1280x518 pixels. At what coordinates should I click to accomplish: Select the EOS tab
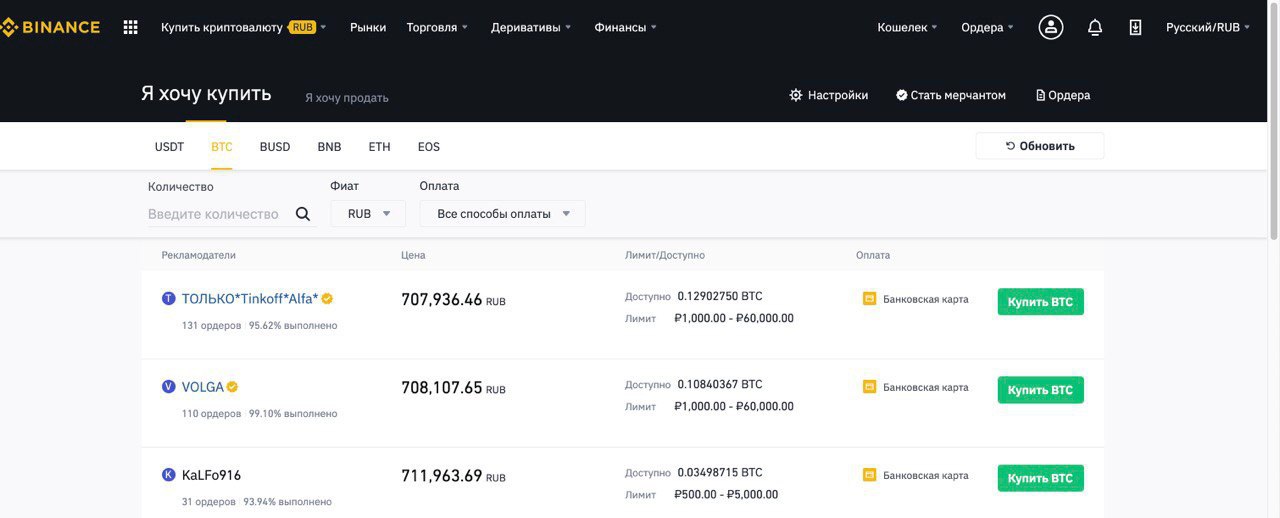429,147
